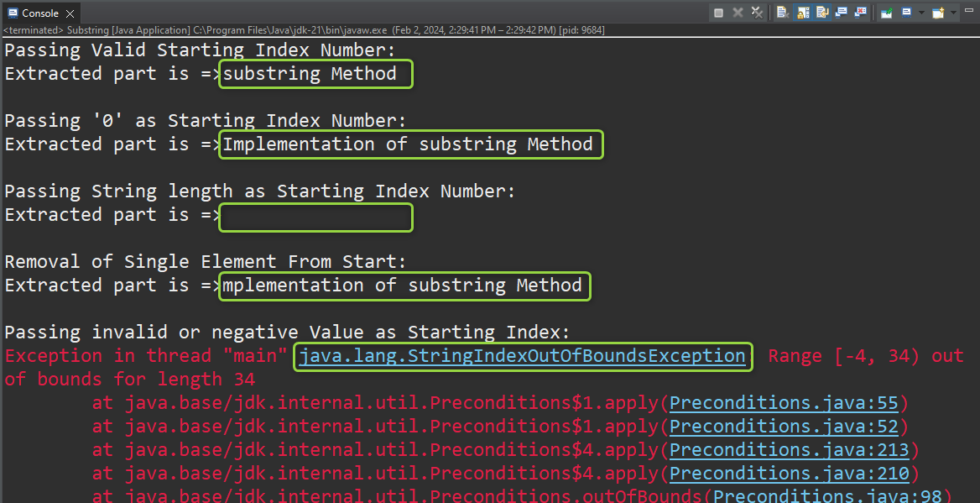The image size is (980, 503).
Task: Toggle show console when standard error changes
Action: tap(861, 12)
